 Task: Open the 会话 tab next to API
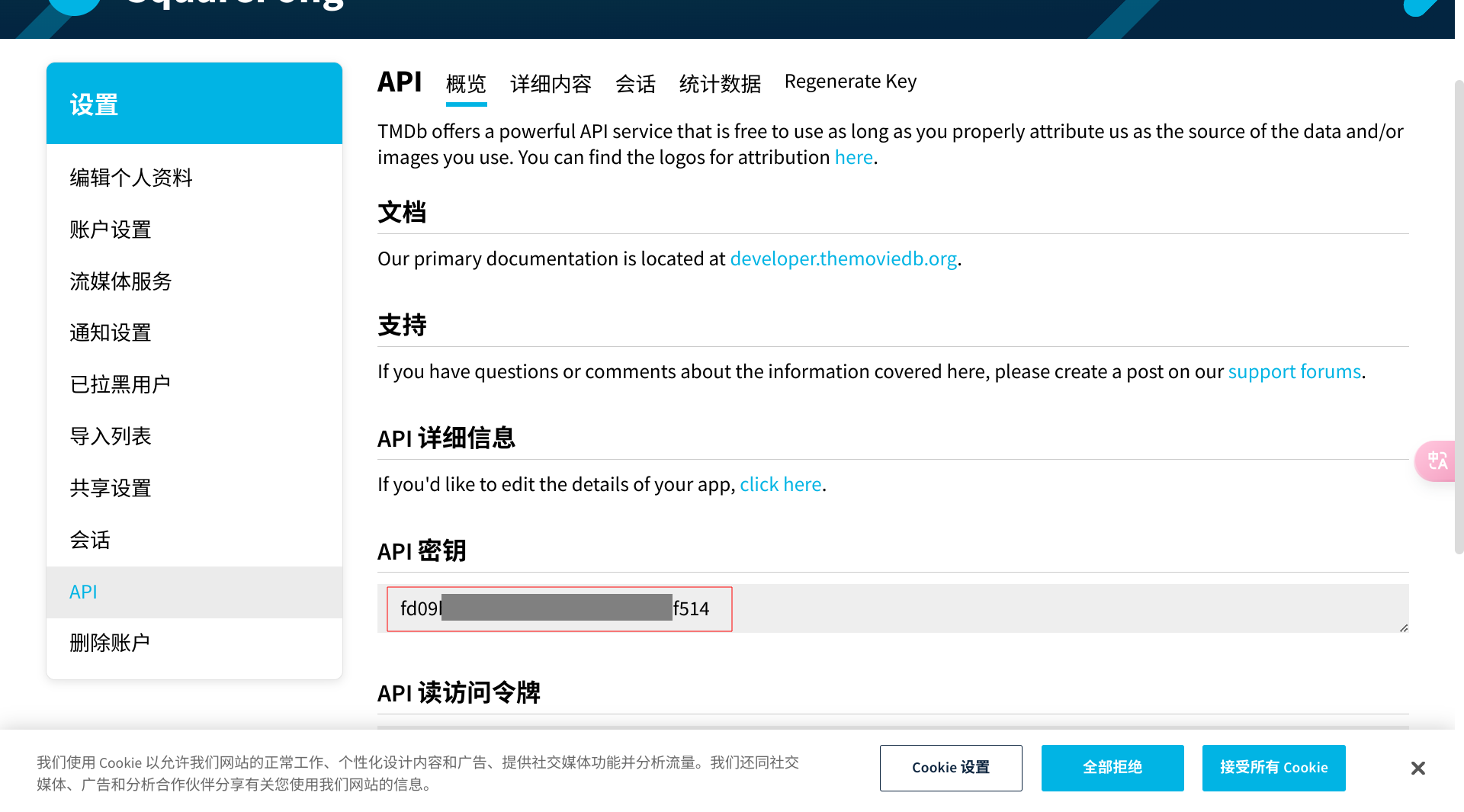click(x=635, y=84)
